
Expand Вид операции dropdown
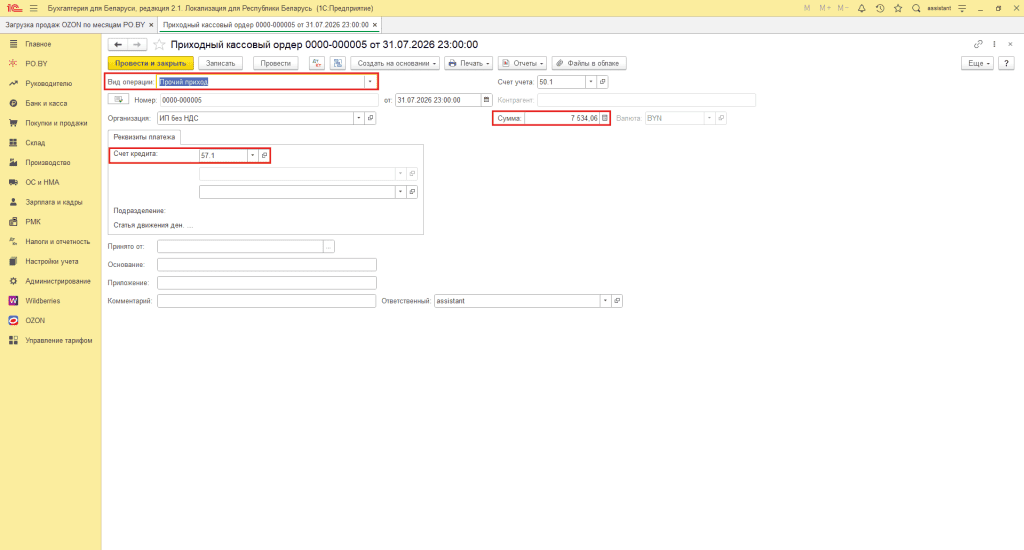point(370,82)
